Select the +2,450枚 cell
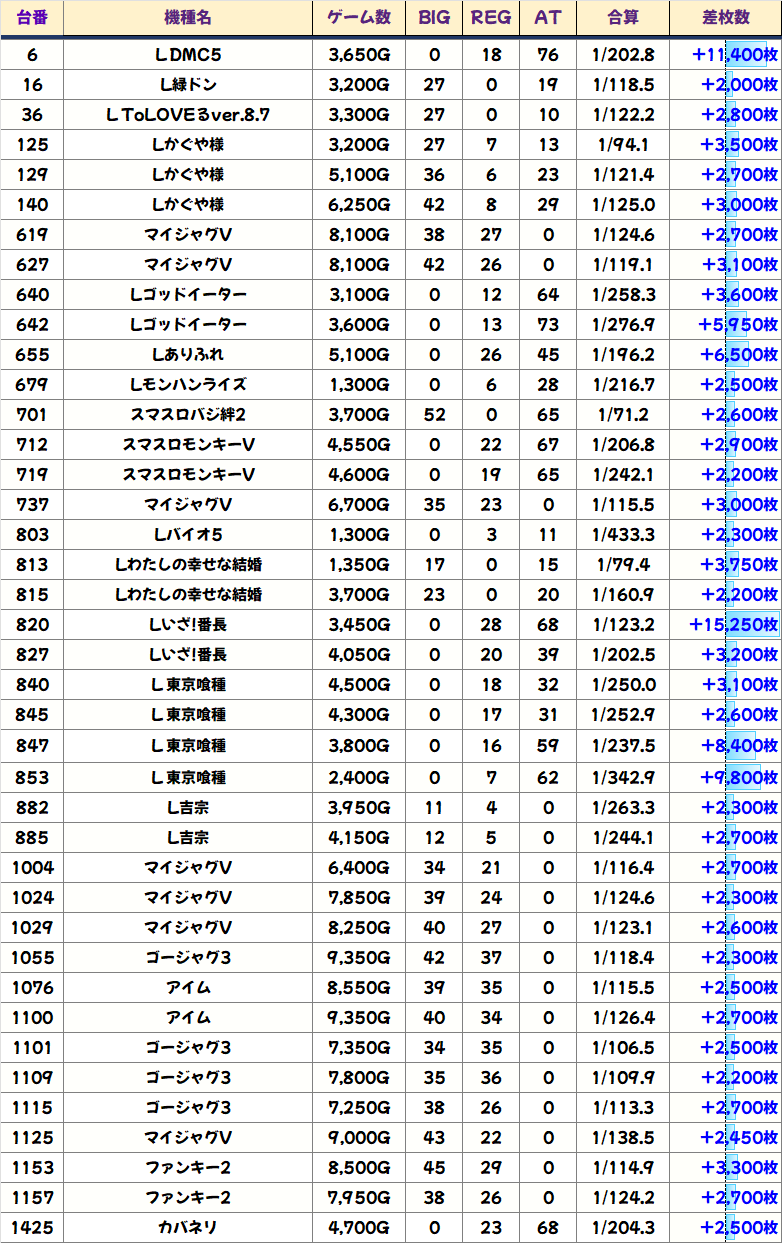Viewport: 782px width, 1243px height. (726, 1137)
